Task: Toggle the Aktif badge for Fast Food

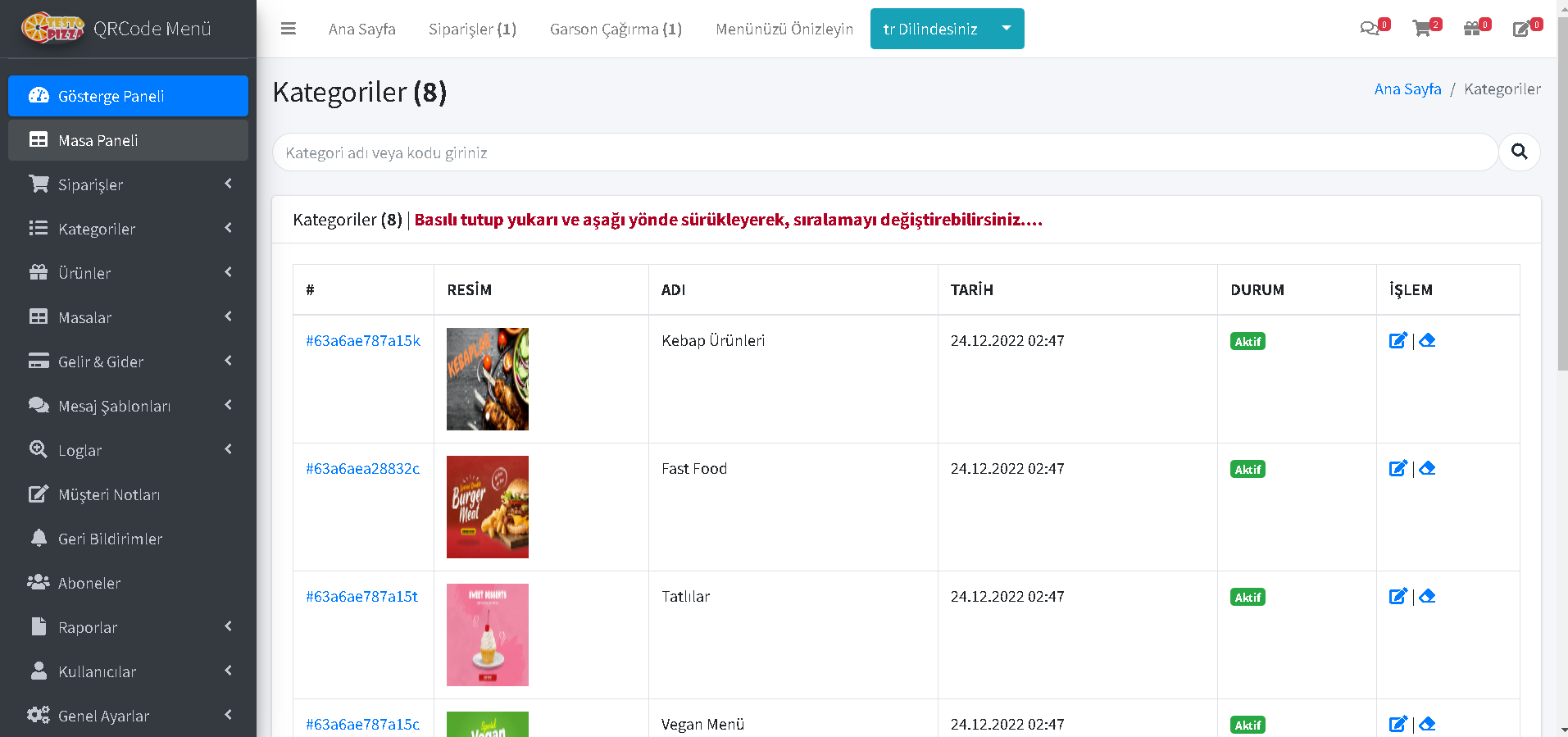Action: click(1248, 469)
